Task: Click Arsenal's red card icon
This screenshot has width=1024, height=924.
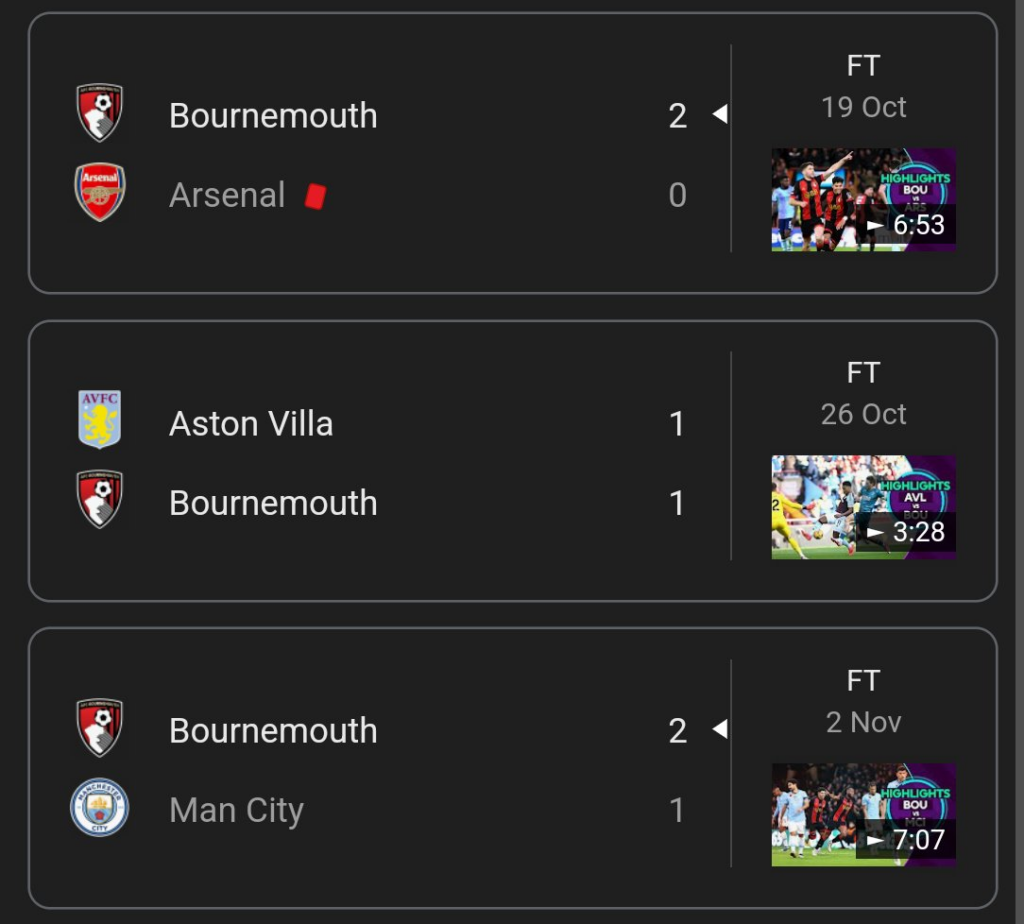Action: 316,195
